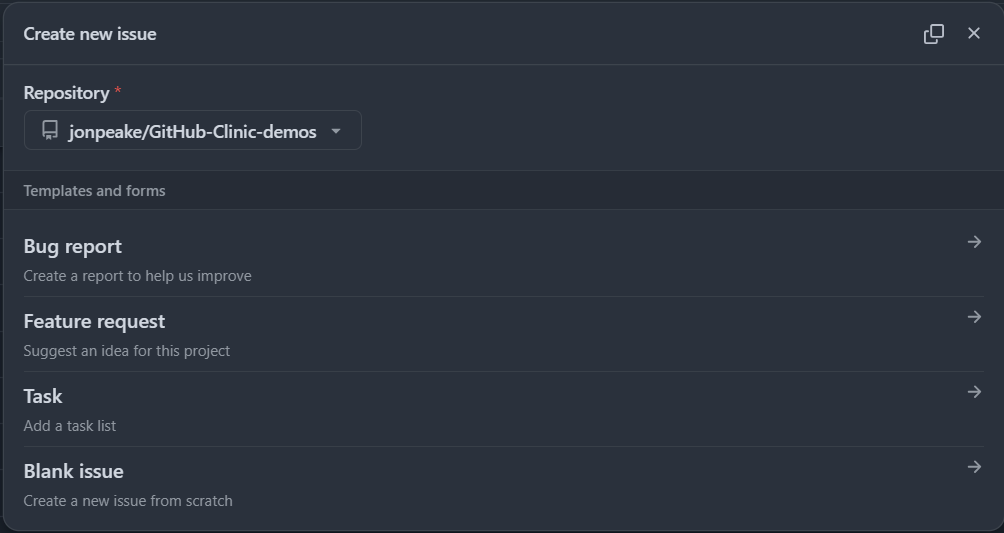Image resolution: width=1004 pixels, height=533 pixels.
Task: Click the repository book icon in selector
Action: (x=50, y=131)
